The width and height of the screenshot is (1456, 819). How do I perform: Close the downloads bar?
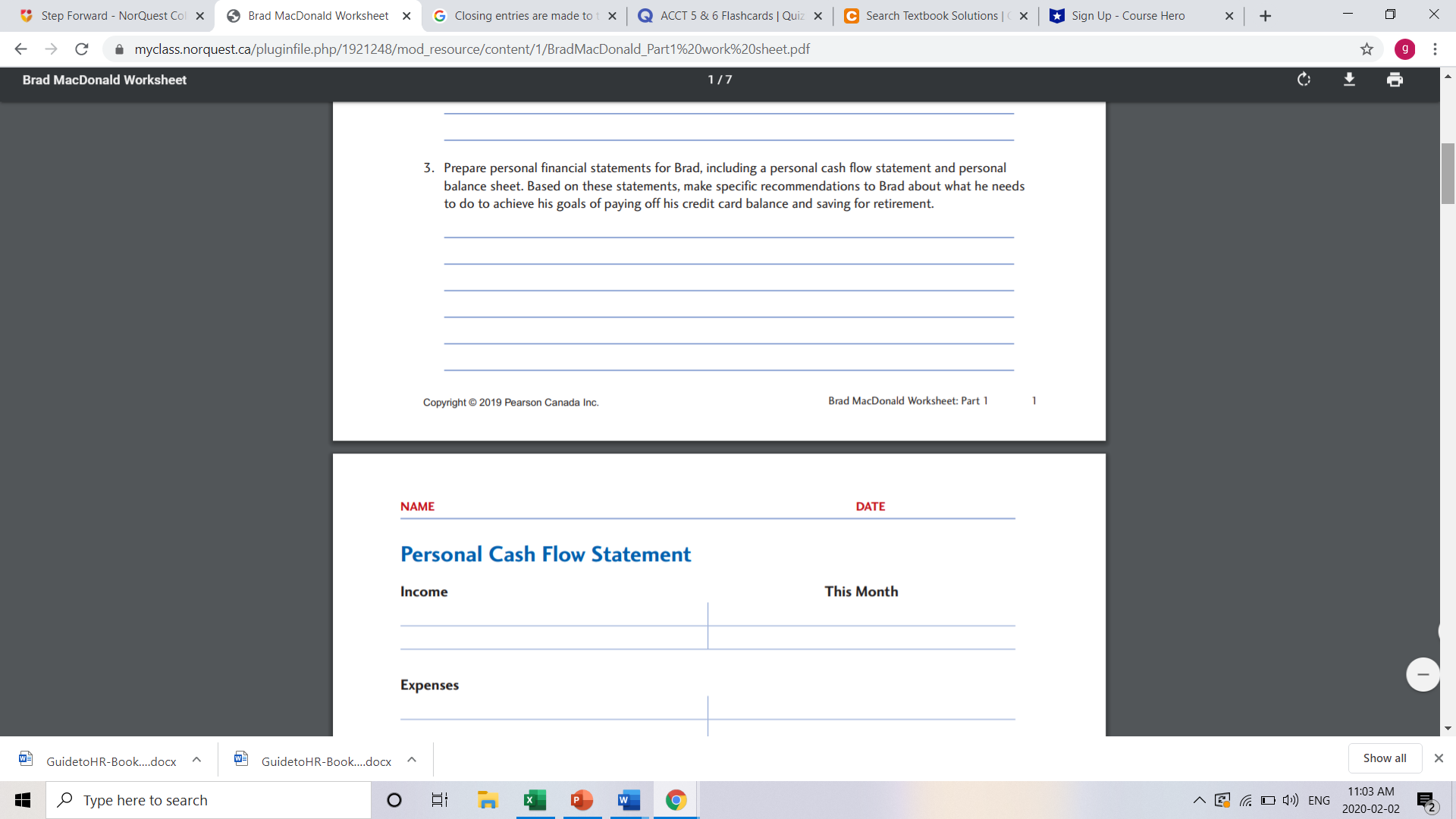[x=1439, y=758]
